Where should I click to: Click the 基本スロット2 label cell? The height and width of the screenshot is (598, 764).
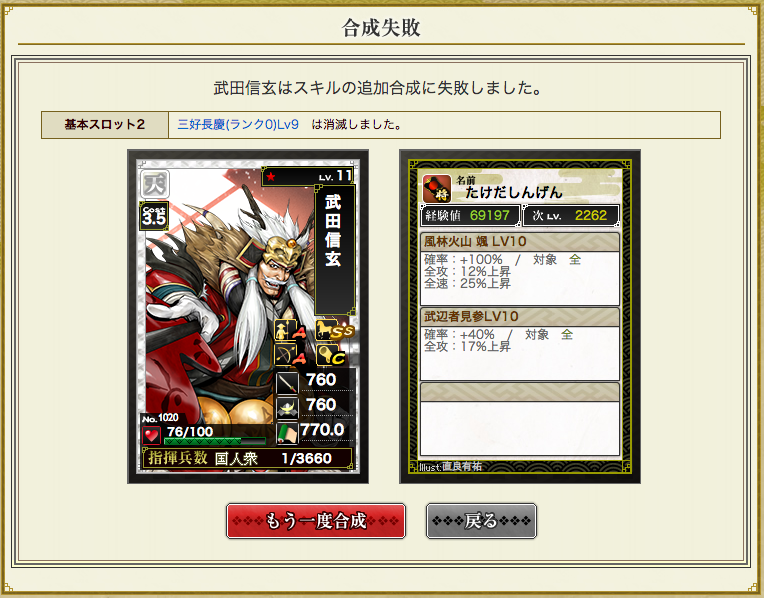(x=105, y=125)
